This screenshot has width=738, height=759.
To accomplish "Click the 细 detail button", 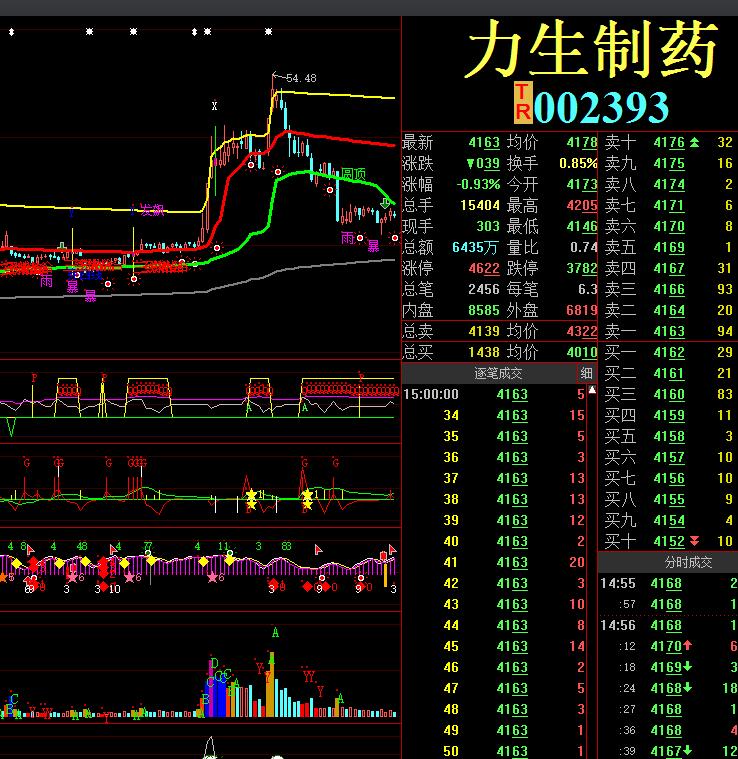I will (x=586, y=373).
